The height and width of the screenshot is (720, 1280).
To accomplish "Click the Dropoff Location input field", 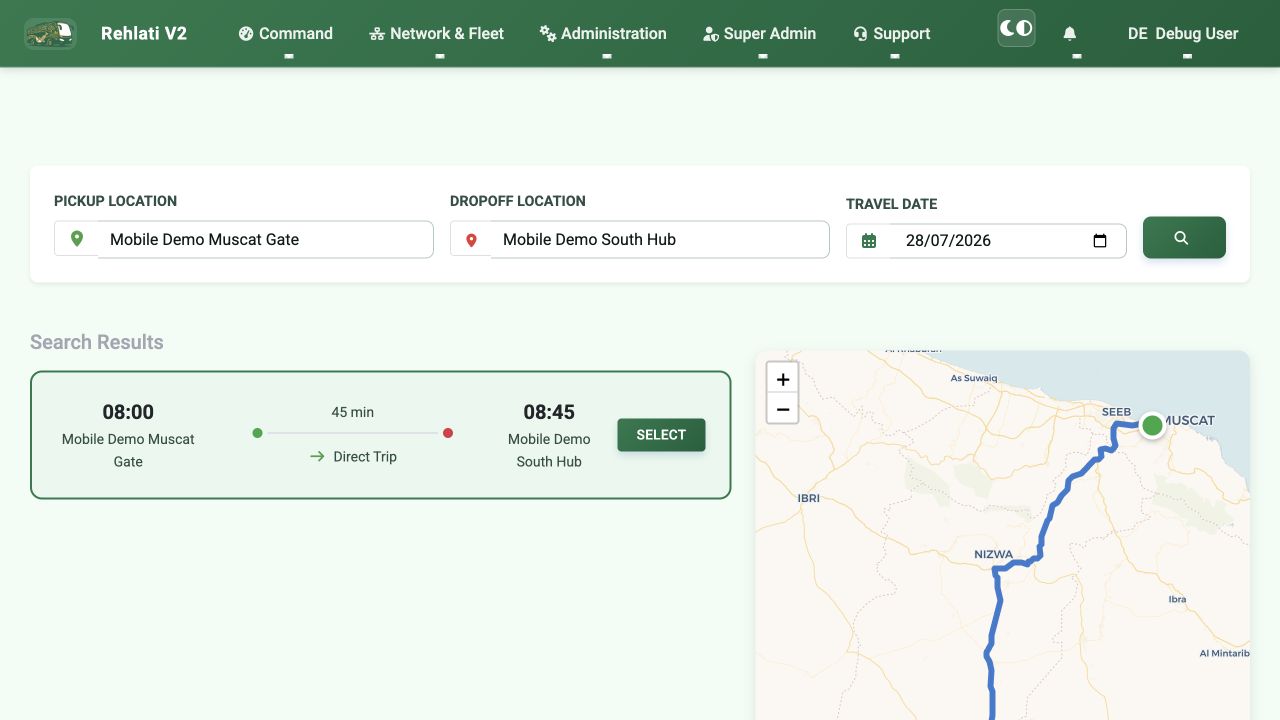I will coord(660,239).
